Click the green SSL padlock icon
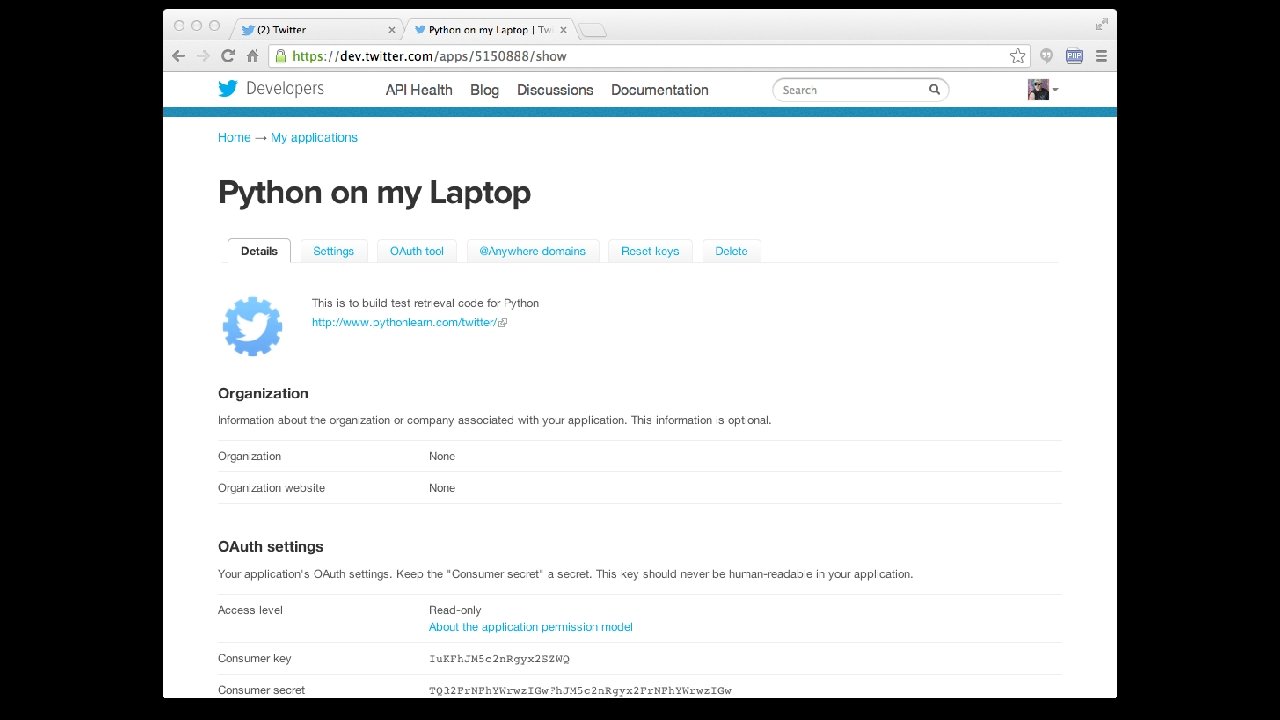The height and width of the screenshot is (720, 1280). 281,56
